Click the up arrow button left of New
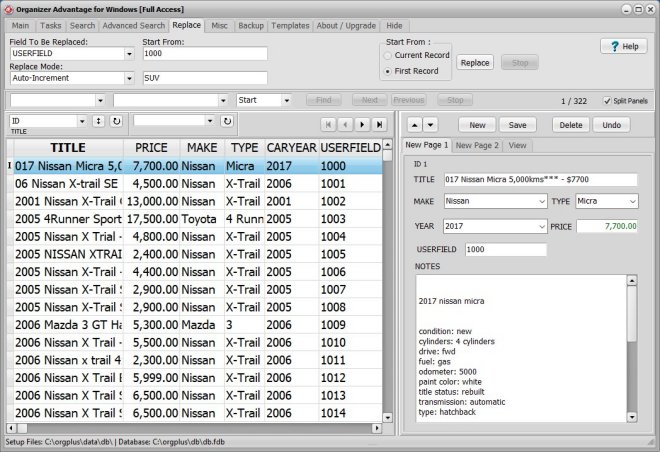The image size is (660, 452). (415, 125)
